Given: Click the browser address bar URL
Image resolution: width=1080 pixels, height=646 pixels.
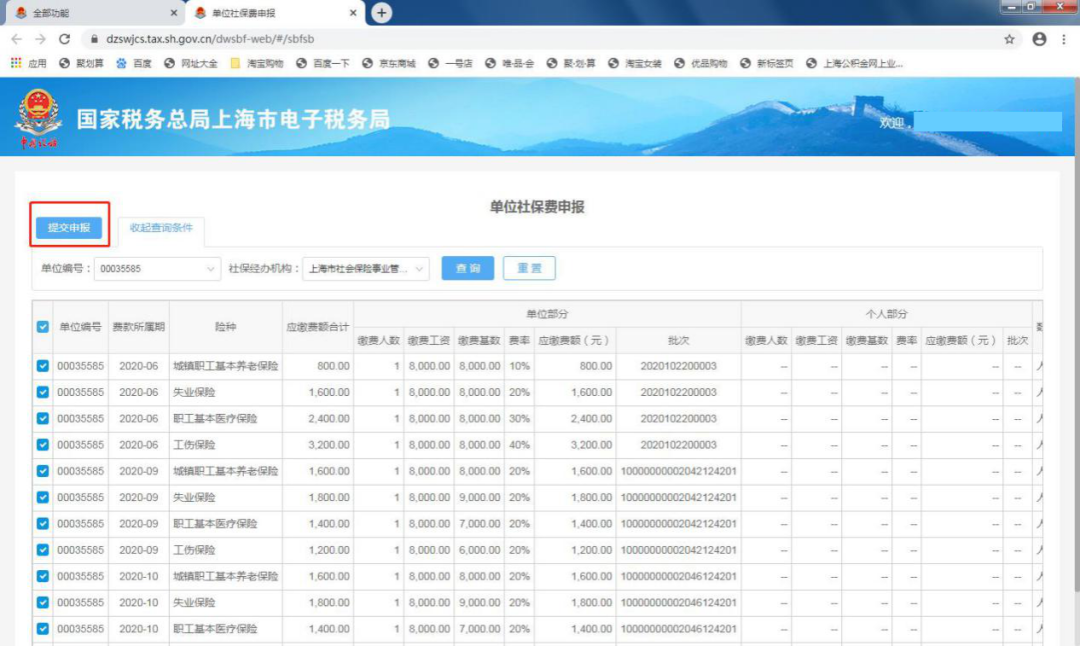Looking at the screenshot, I should [x=210, y=39].
